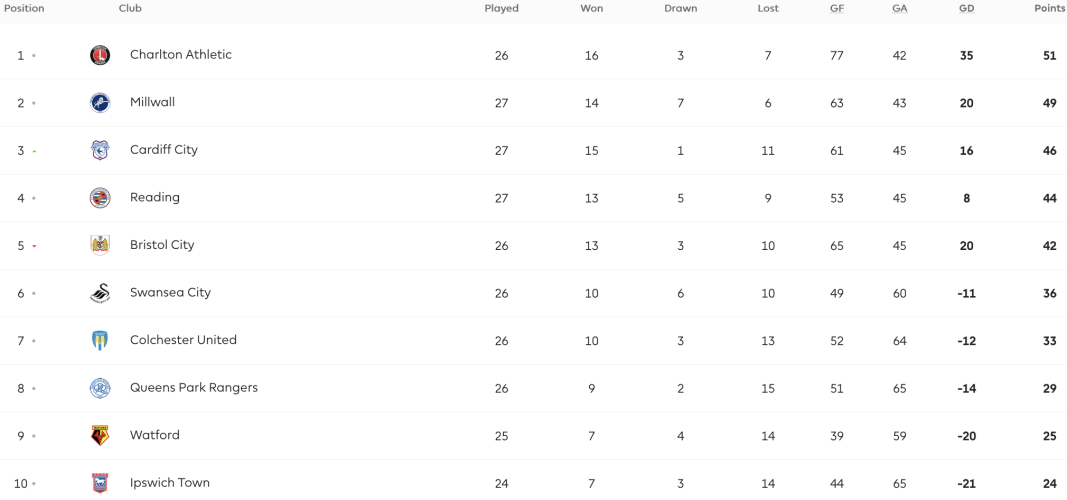The image size is (1067, 500).
Task: Click the Queens Park Rangers crest
Action: (100, 388)
